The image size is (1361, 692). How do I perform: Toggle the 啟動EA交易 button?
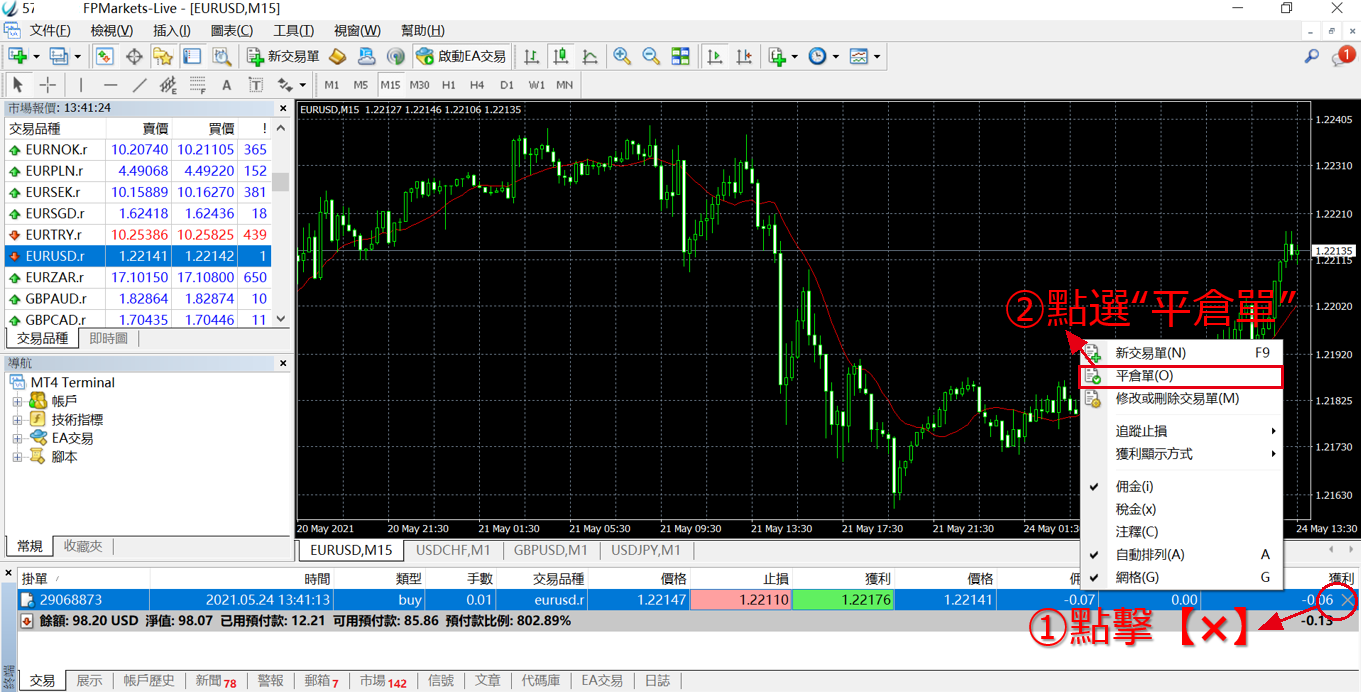462,56
